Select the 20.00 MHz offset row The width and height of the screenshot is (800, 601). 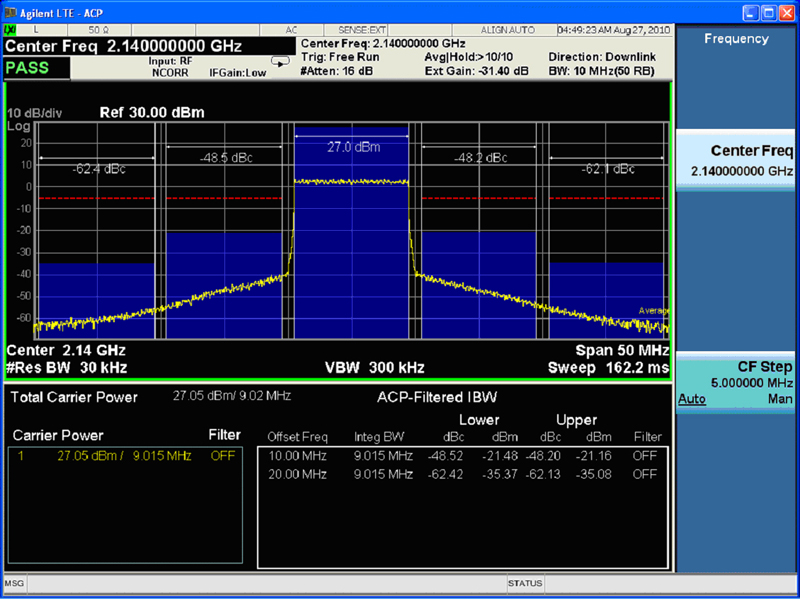pos(461,474)
